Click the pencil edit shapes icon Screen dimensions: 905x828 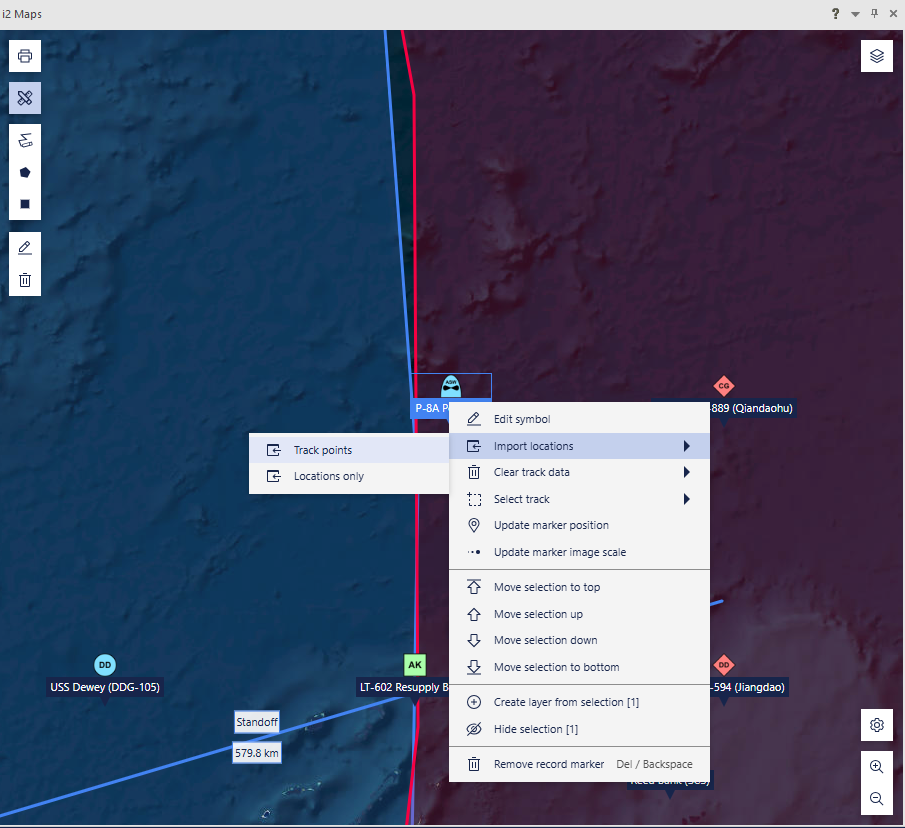tap(25, 247)
